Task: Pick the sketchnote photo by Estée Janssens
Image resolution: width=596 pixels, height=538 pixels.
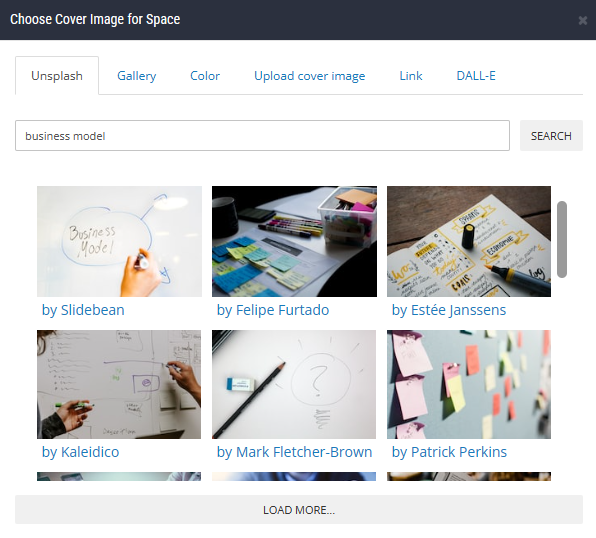Action: pyautogui.click(x=469, y=241)
